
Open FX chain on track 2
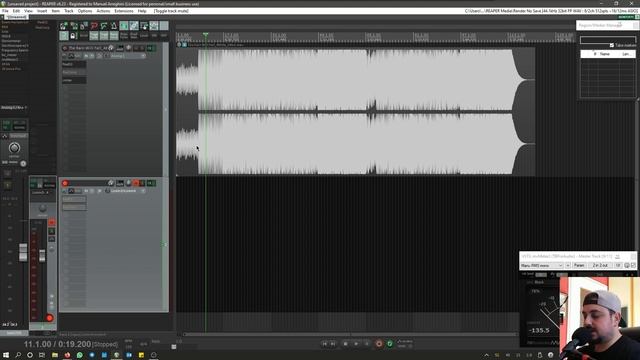point(151,183)
